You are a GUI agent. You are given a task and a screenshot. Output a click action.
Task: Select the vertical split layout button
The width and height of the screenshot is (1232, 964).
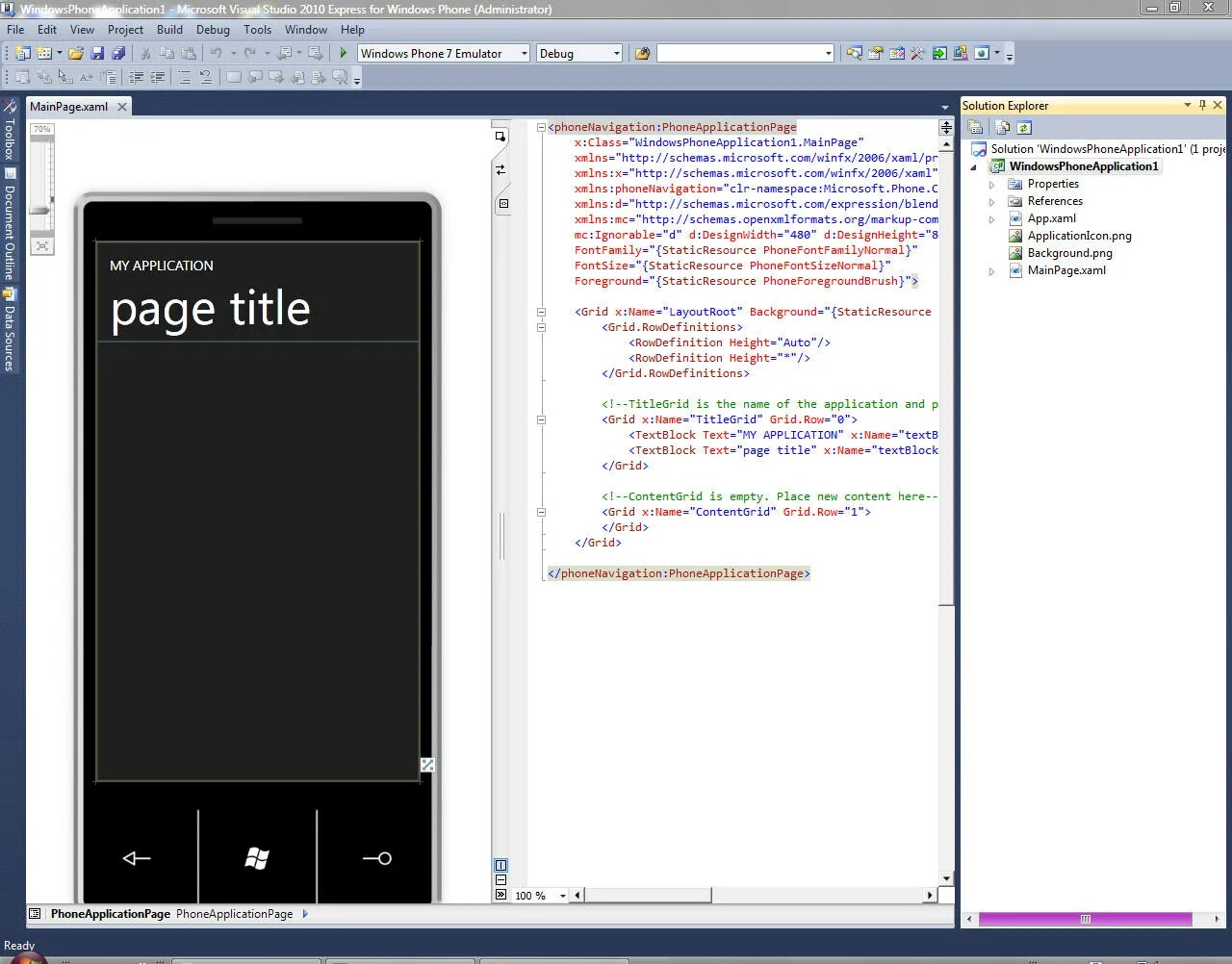point(500,865)
